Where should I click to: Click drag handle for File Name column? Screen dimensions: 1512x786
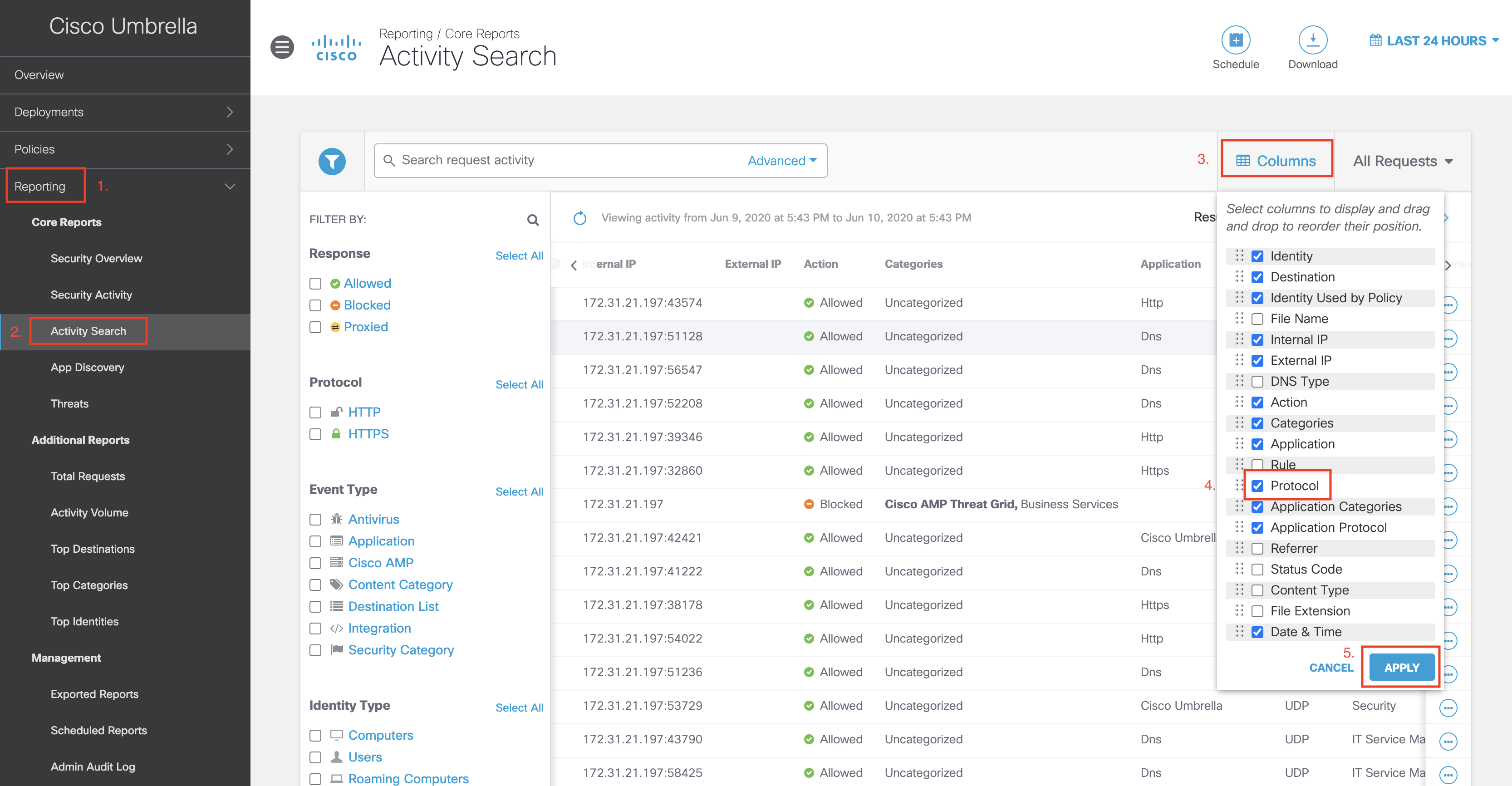(1239, 318)
